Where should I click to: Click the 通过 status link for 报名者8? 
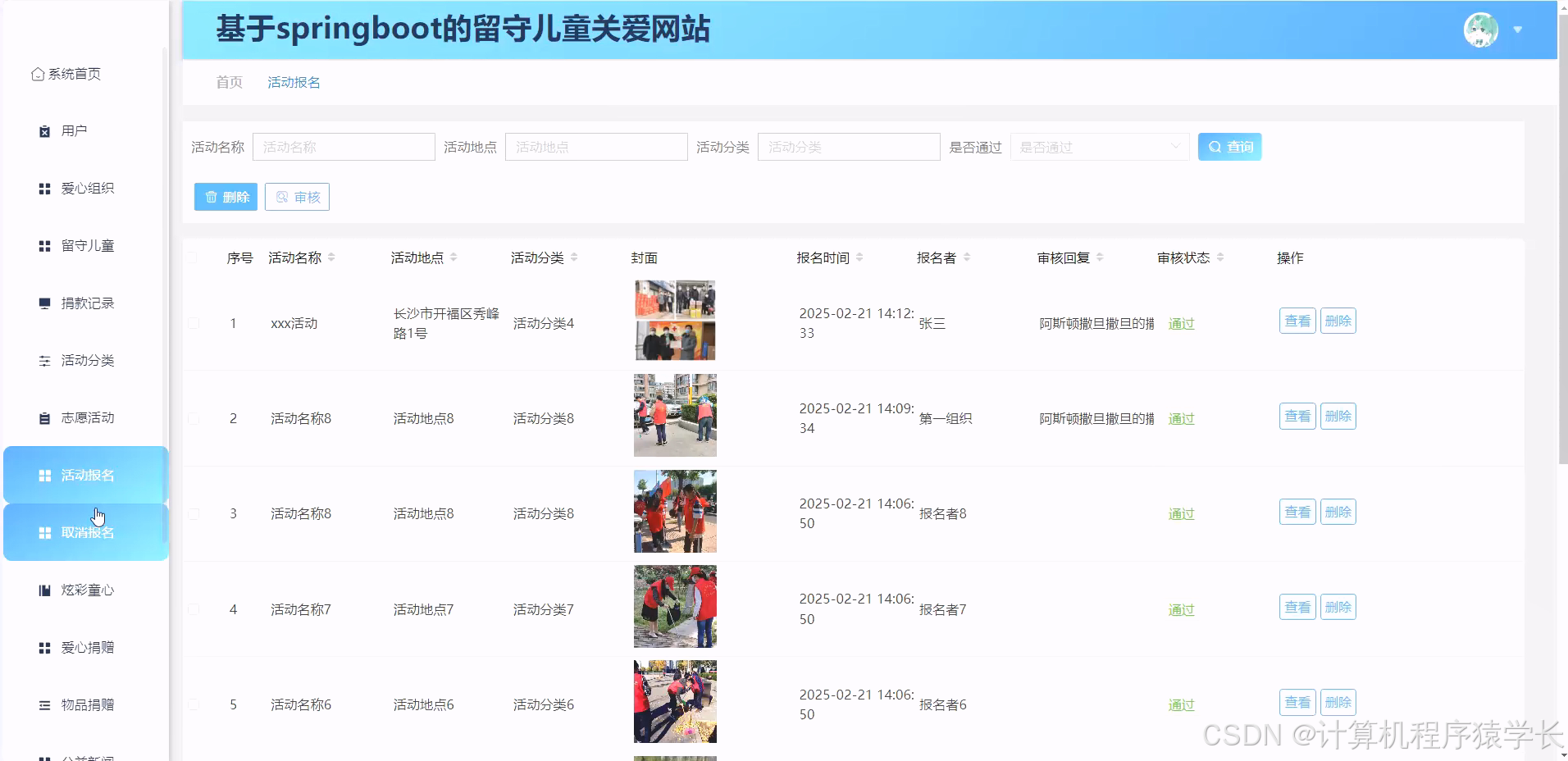coord(1180,513)
